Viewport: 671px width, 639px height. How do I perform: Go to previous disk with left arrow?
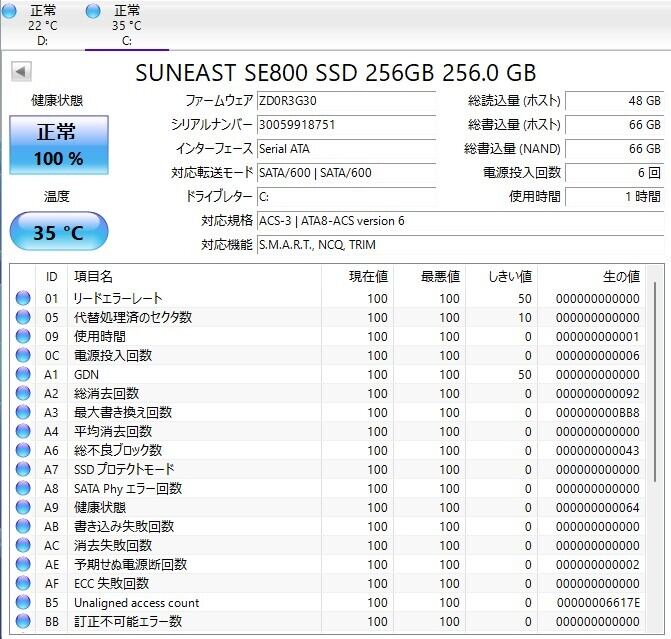[x=21, y=71]
